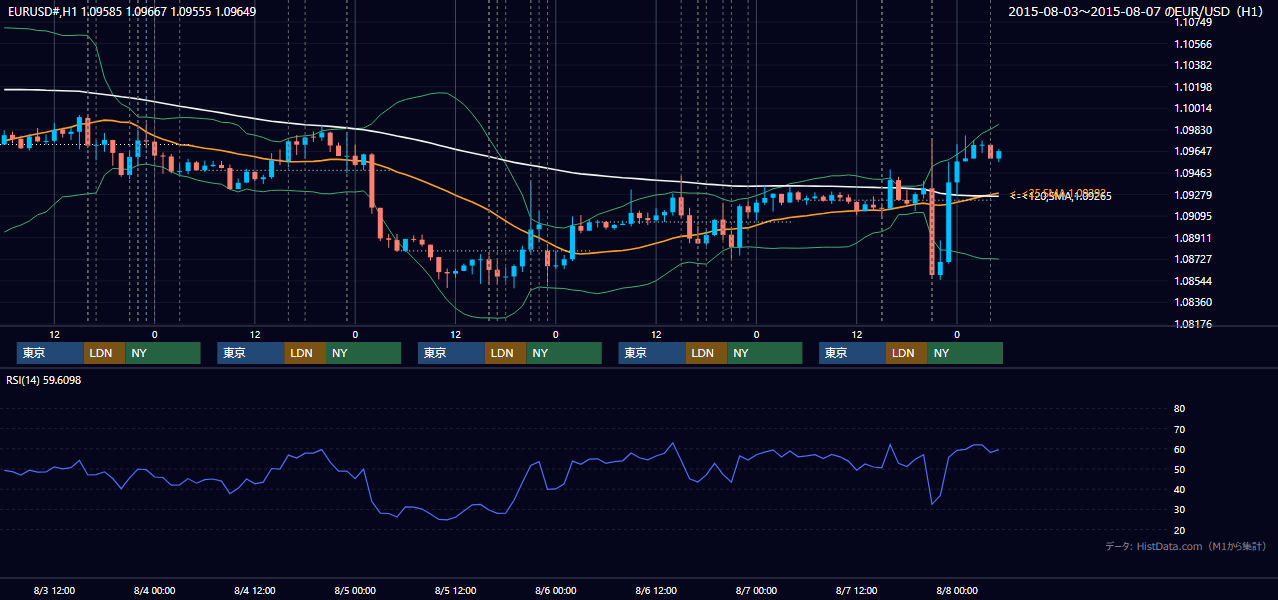Select the 8/7 12:00 date label
Screen dimensions: 1278x600
coord(856,590)
